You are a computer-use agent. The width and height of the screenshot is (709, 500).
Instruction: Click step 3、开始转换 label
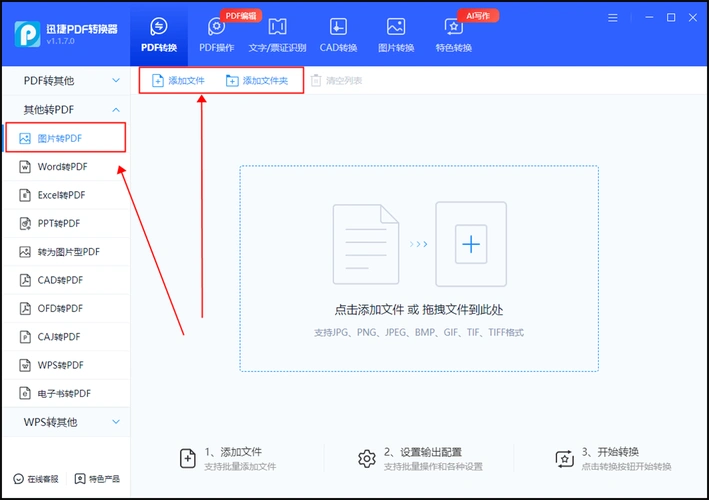point(610,452)
